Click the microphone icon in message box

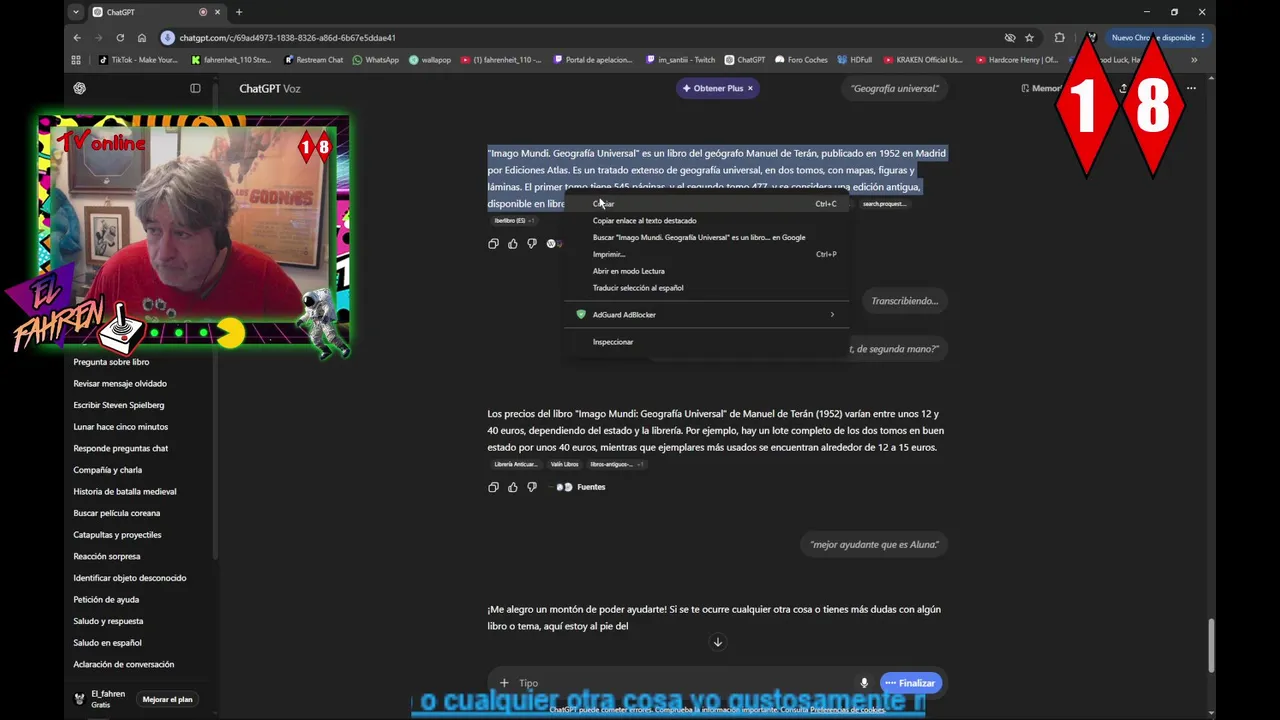[x=864, y=683]
